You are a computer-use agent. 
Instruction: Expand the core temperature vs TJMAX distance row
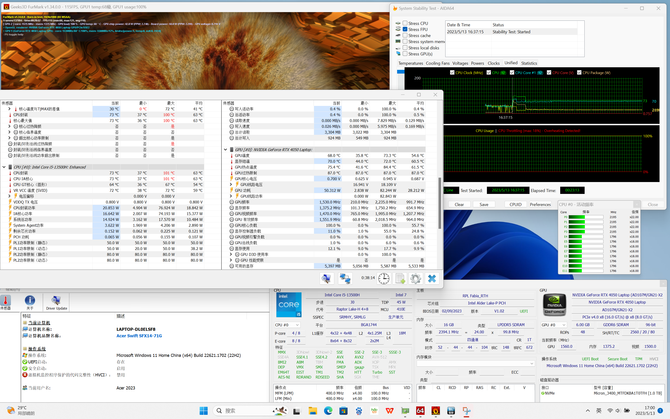pyautogui.click(x=9, y=109)
